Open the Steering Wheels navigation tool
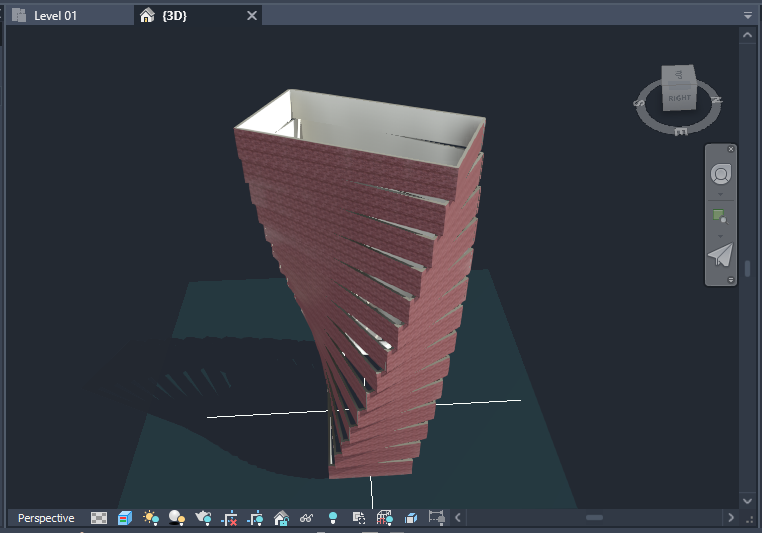This screenshot has height=533, width=762. [720, 174]
